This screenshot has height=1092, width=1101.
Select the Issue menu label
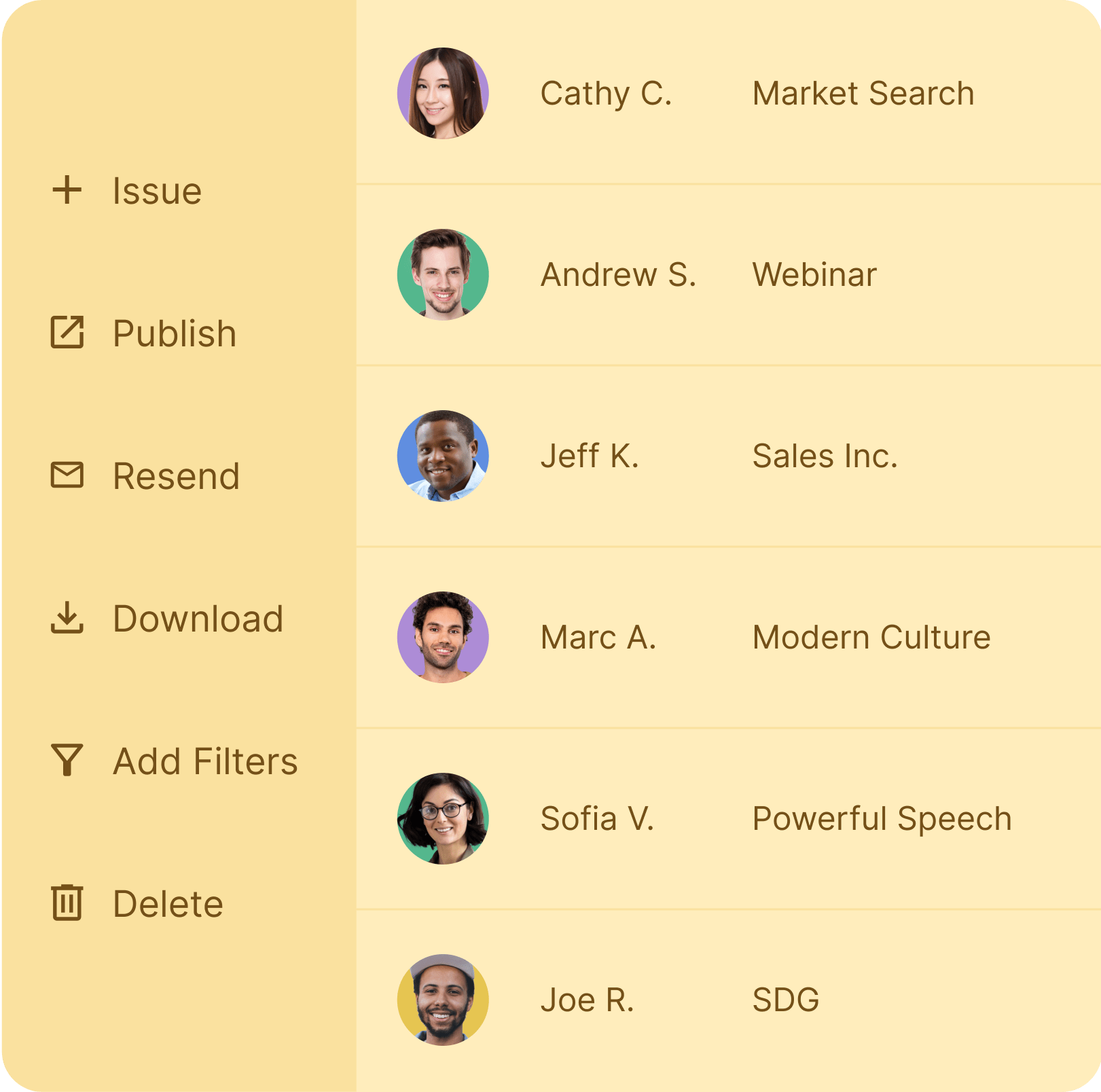(157, 191)
